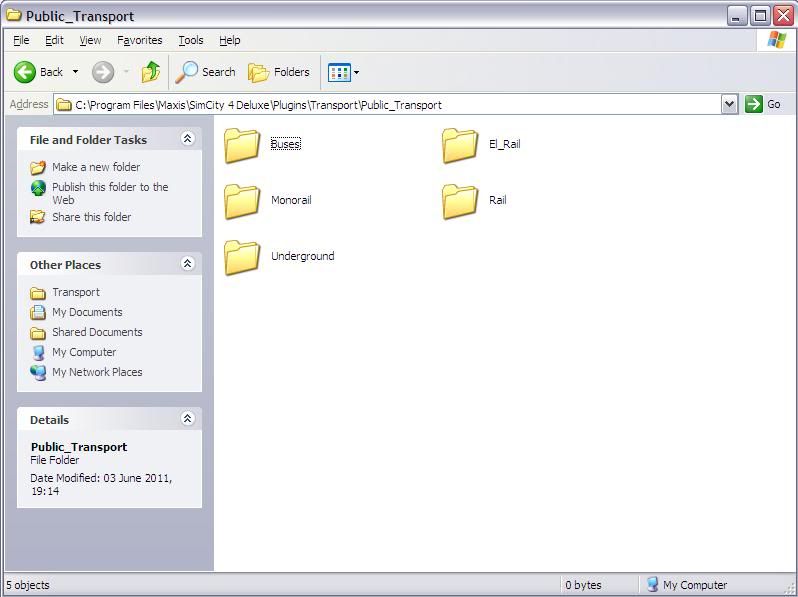Screen dimensions: 798x597
Task: Open the Edit menu
Action: [x=54, y=40]
